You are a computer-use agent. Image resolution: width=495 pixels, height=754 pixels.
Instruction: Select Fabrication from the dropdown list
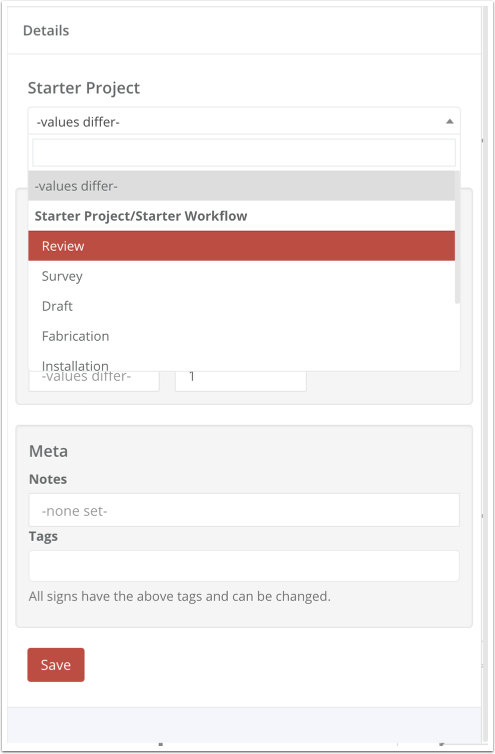pos(241,336)
